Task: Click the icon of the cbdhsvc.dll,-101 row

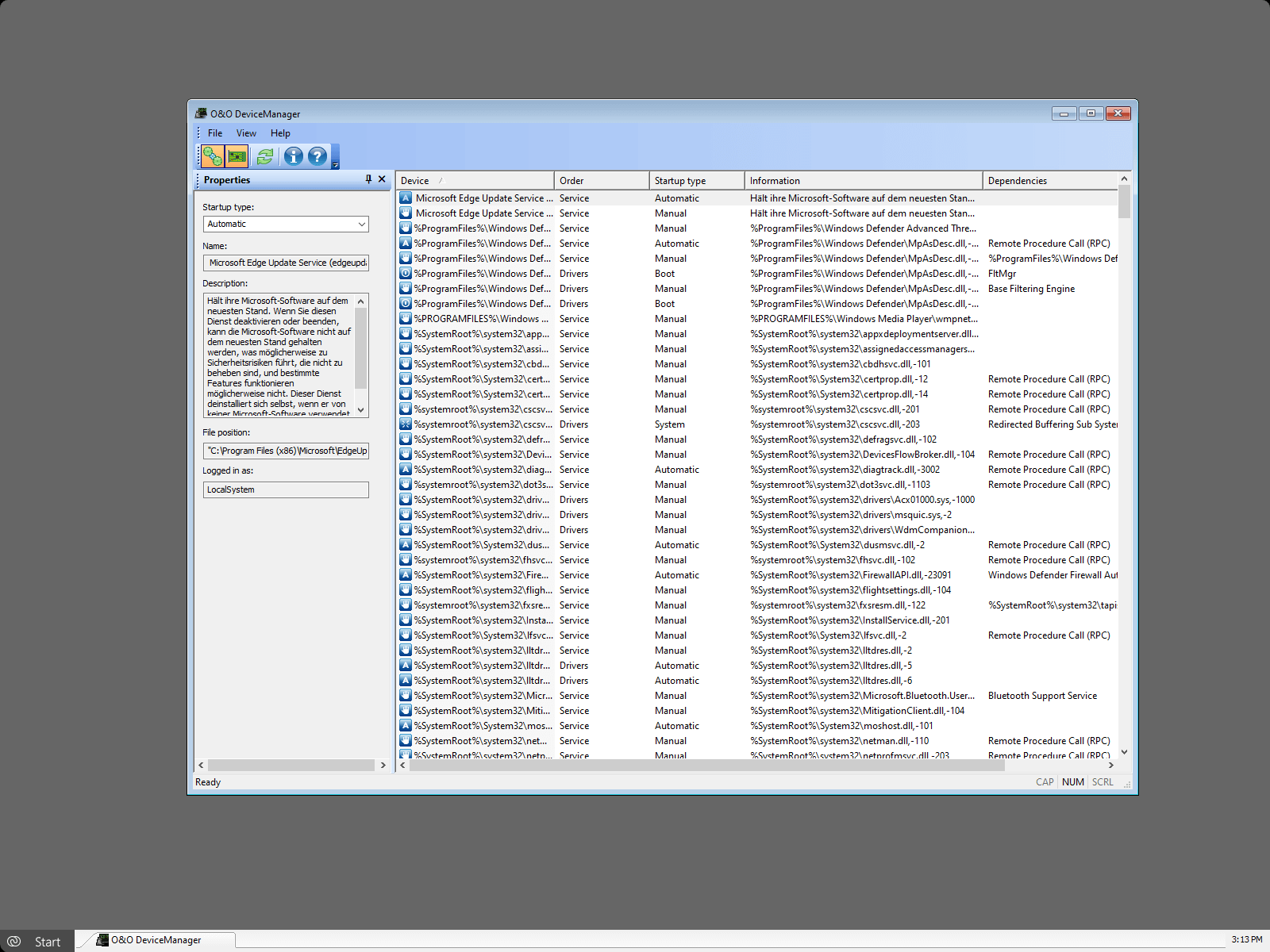Action: (x=406, y=364)
